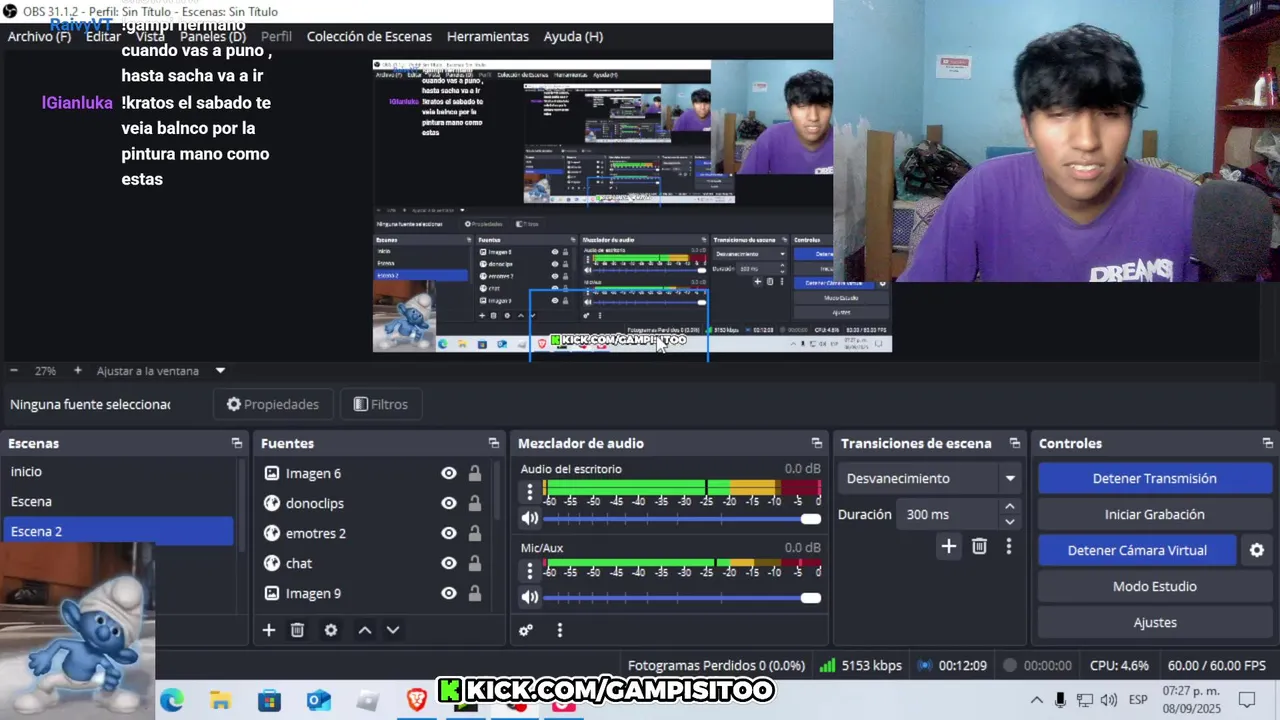Add a new source with the plus icon in Fuentes
The image size is (1280, 720).
(x=268, y=630)
